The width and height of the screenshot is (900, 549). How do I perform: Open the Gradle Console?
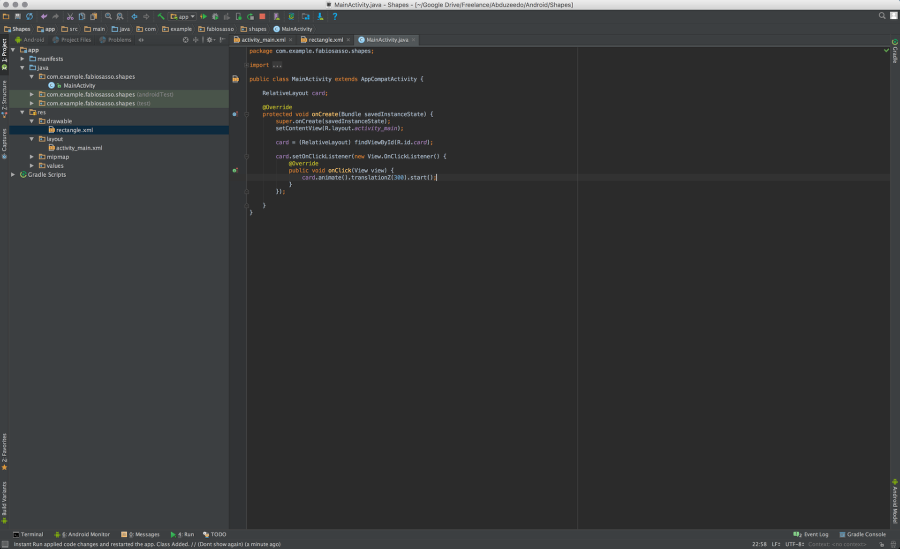click(x=862, y=534)
